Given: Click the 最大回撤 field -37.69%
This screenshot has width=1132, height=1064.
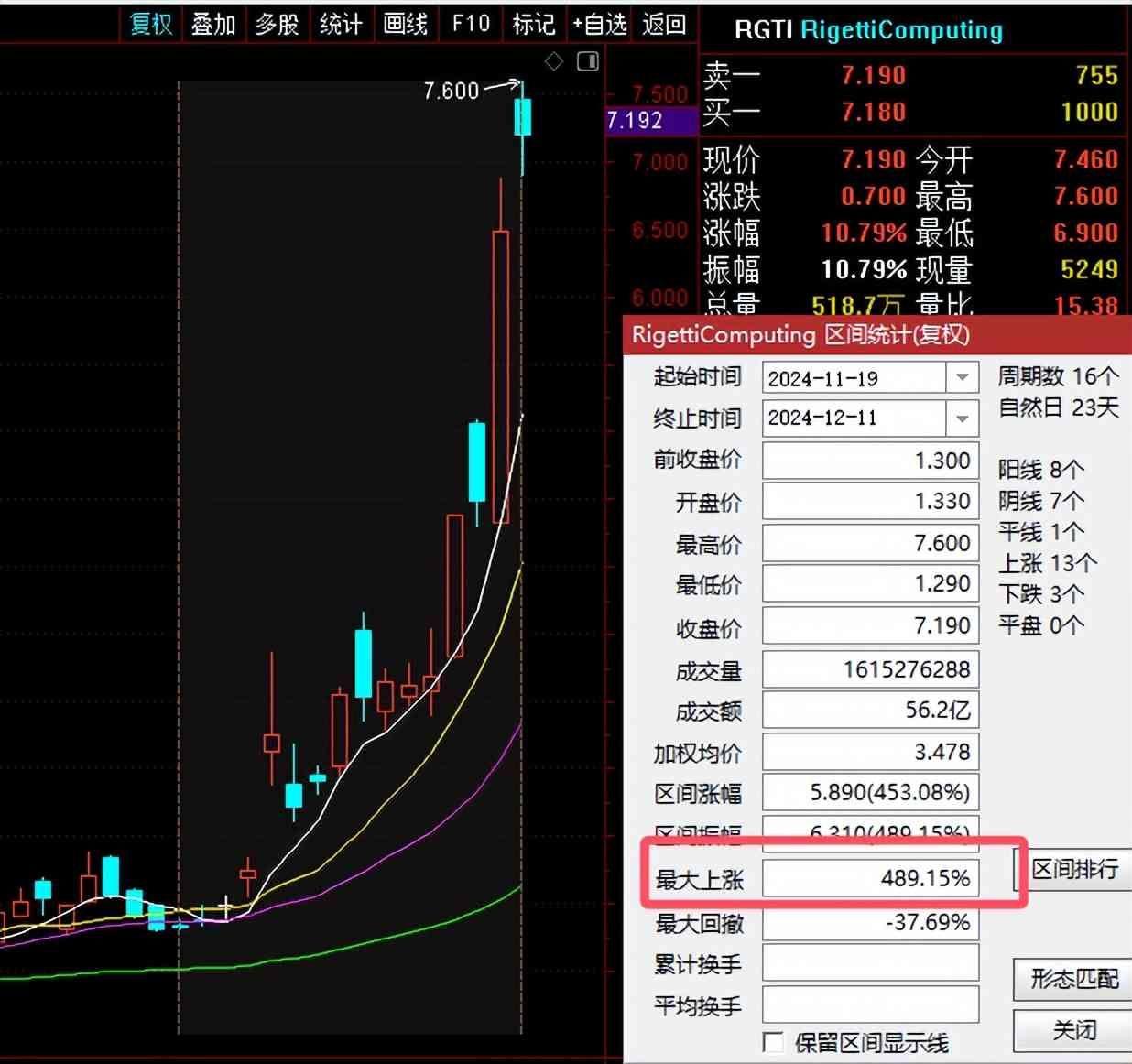Looking at the screenshot, I should (870, 922).
